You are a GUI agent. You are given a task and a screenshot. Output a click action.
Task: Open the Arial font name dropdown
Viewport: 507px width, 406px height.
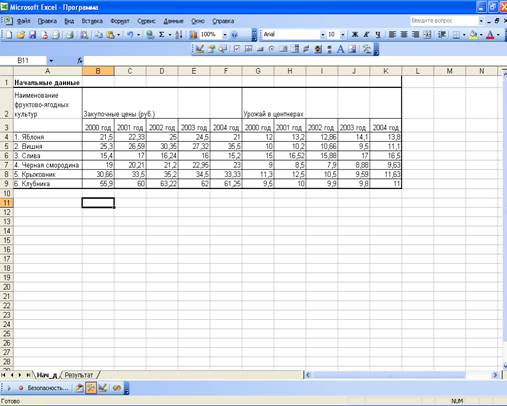[322, 35]
